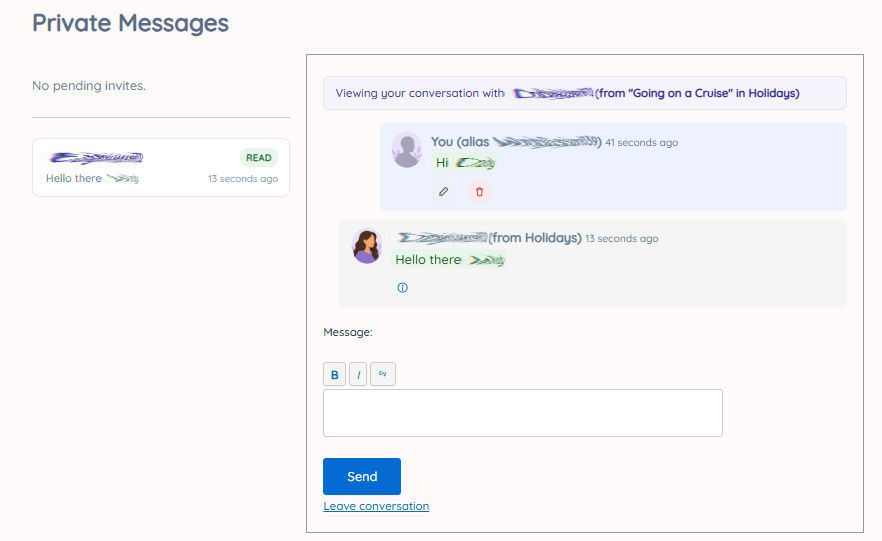Insert a link with the chain icon button
882x541 pixels.
point(383,375)
